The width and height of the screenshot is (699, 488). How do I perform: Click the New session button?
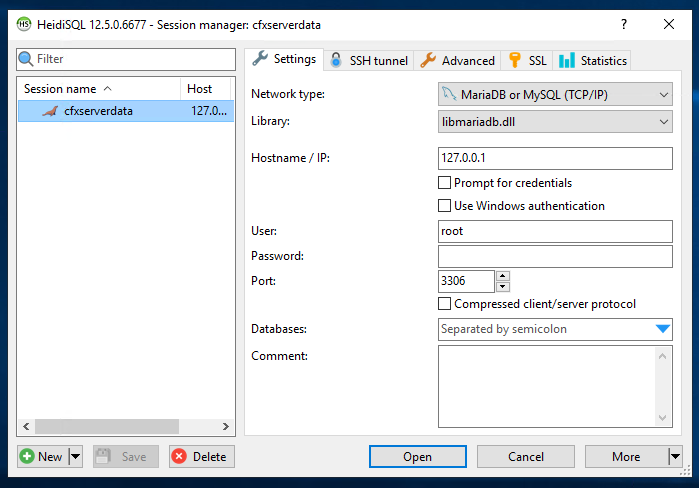click(43, 456)
